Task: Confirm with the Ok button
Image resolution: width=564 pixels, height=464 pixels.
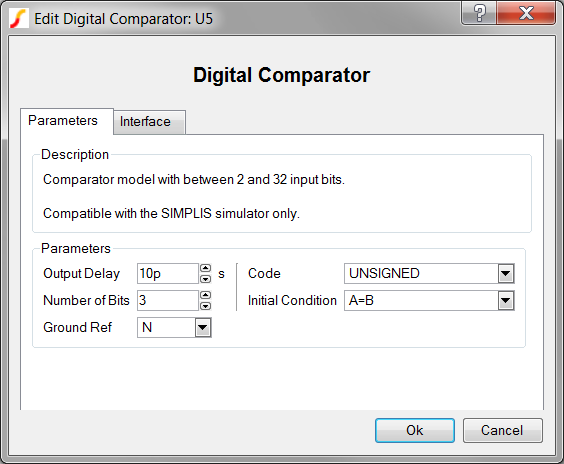Action: coord(415,430)
